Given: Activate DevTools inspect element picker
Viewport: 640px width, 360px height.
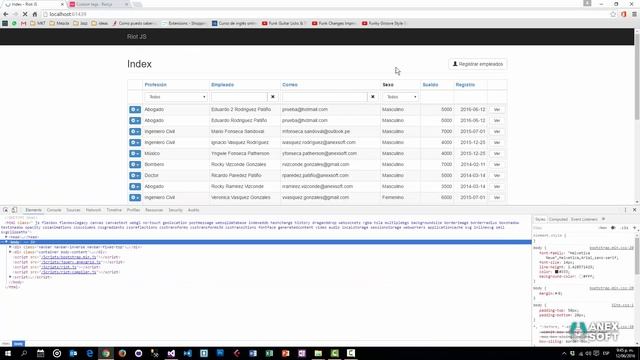Looking at the screenshot, I should (6, 210).
